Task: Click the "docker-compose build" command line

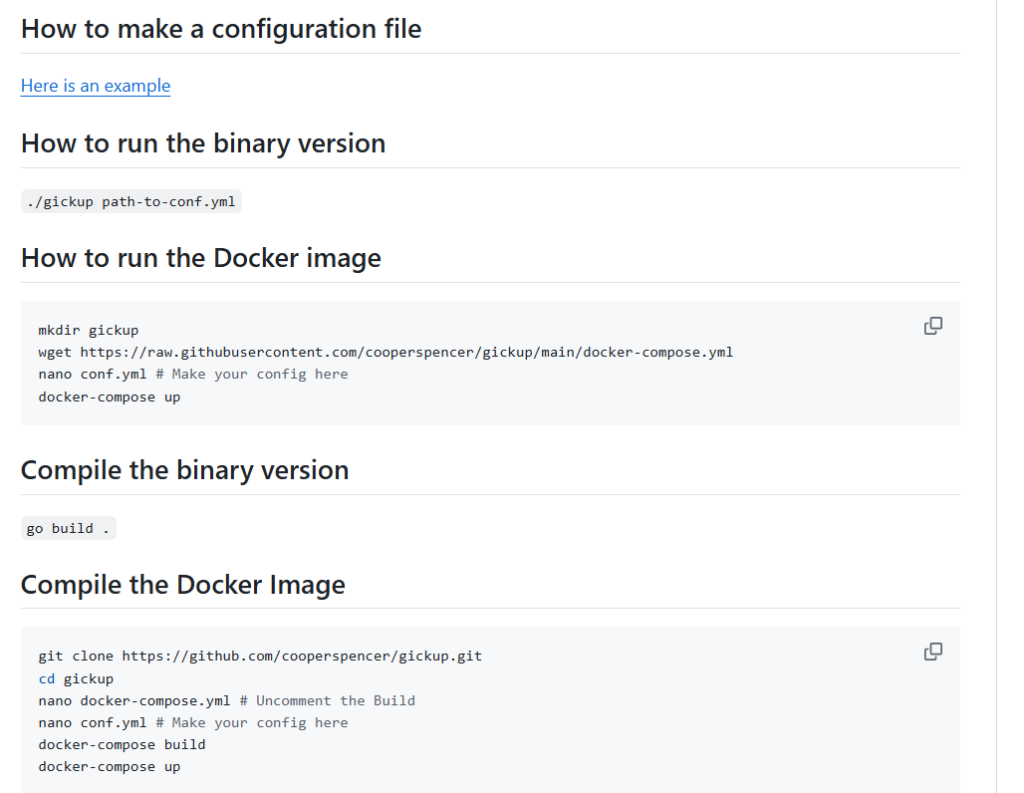Action: coord(121,745)
